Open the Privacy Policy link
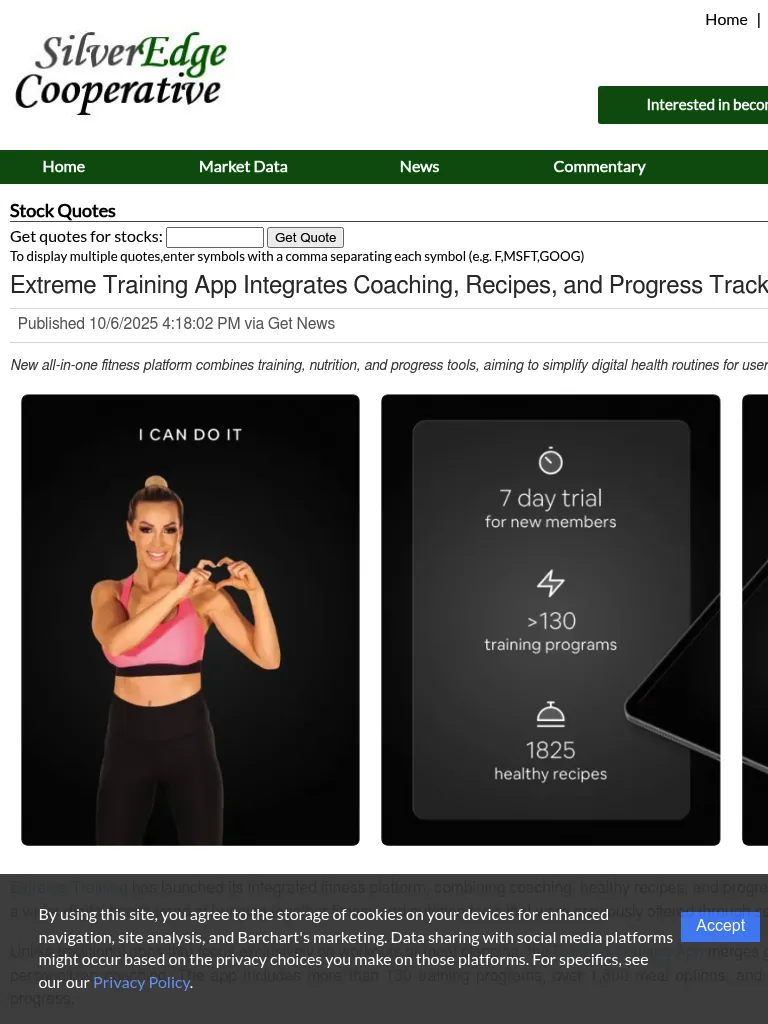The width and height of the screenshot is (768, 1024). 141,982
